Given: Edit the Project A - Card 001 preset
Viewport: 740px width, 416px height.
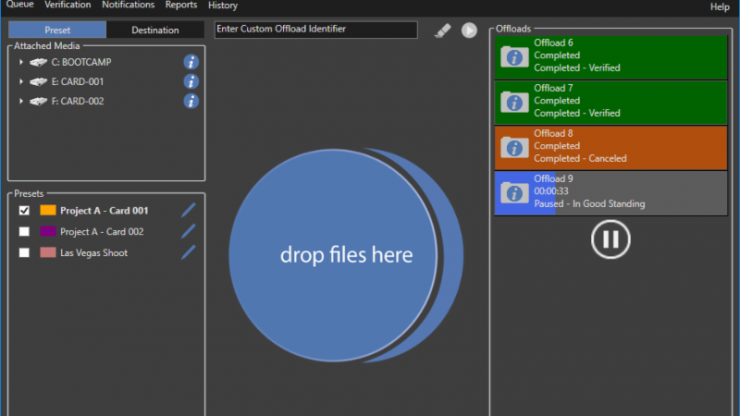Looking at the screenshot, I should click(x=188, y=211).
